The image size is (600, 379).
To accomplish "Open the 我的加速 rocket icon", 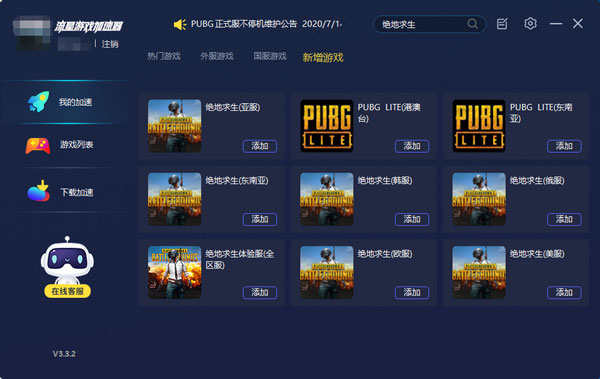I will 39,102.
